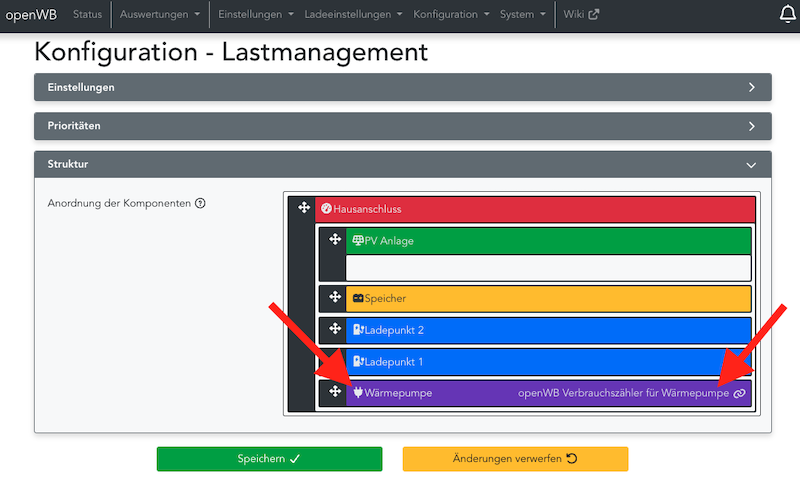Image resolution: width=800 pixels, height=479 pixels.
Task: Select the Ladepunkt 2 component row
Action: tap(548, 330)
